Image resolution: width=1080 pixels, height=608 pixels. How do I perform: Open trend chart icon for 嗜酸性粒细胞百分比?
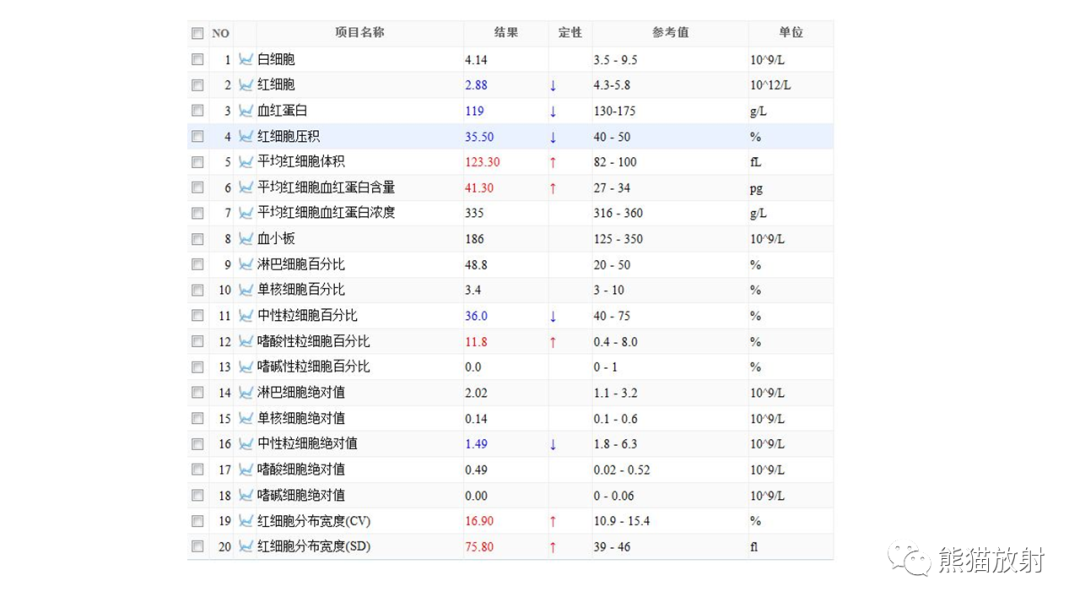tap(245, 342)
